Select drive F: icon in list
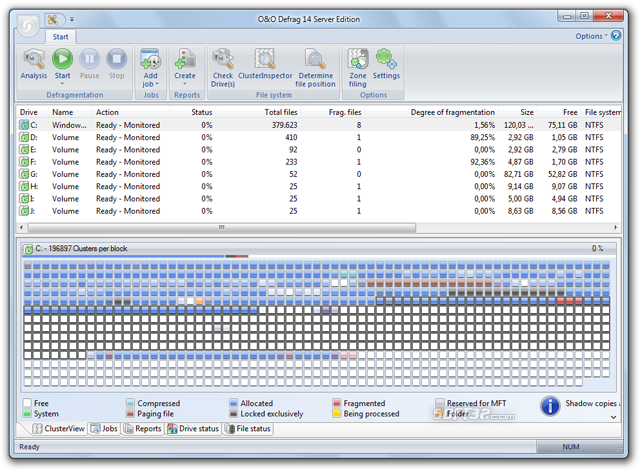The height and width of the screenshot is (470, 640). click(x=24, y=162)
